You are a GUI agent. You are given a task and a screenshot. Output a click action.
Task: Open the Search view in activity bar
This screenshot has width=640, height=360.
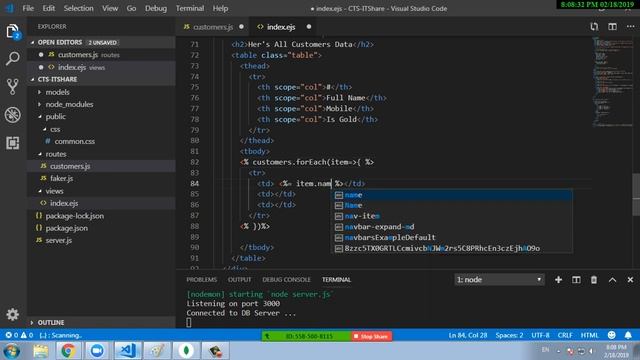(x=13, y=58)
